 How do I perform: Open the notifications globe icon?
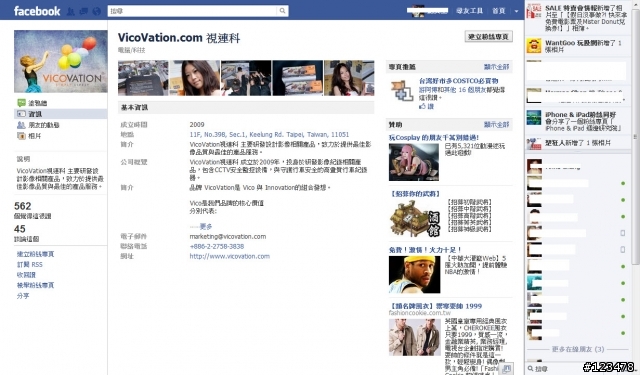(x=96, y=11)
